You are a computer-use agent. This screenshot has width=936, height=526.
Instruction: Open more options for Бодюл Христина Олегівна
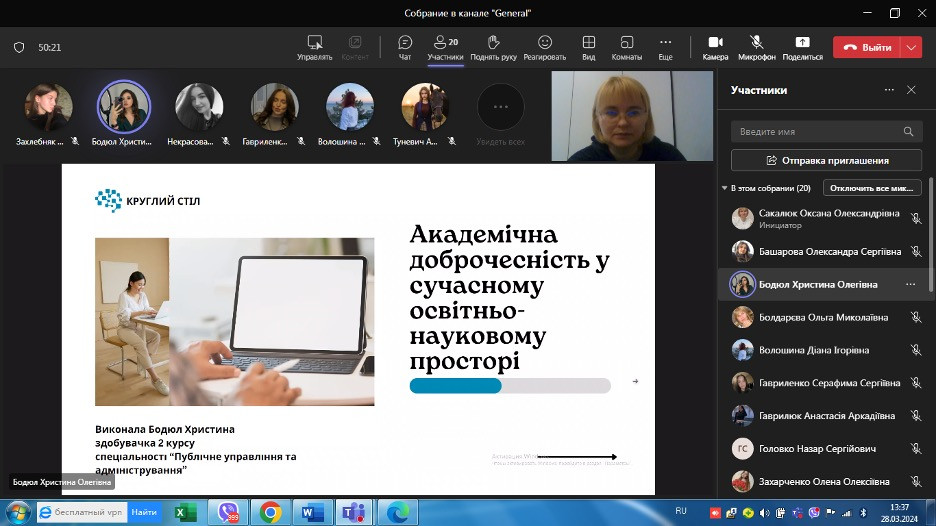tap(910, 285)
